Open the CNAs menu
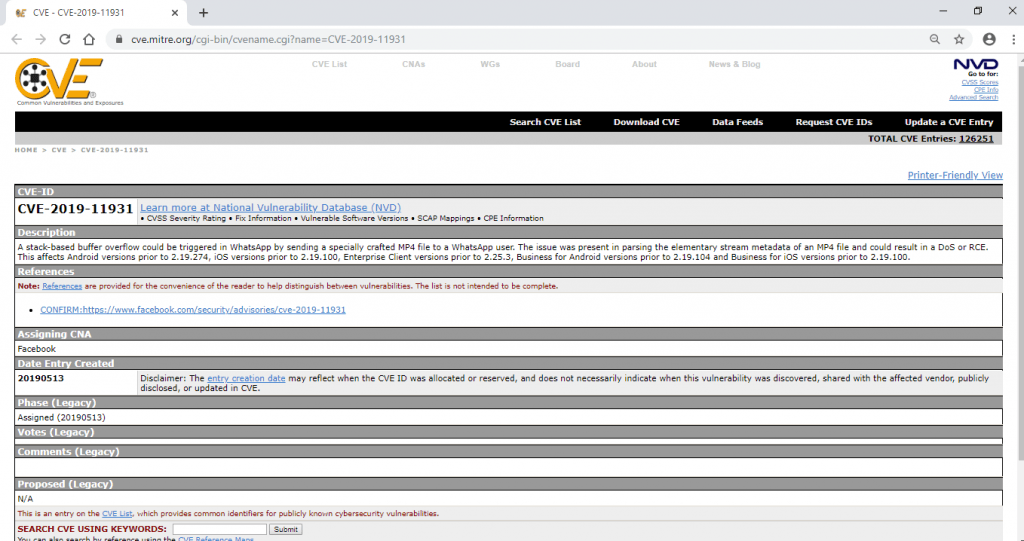The width and height of the screenshot is (1024, 541). pyautogui.click(x=413, y=64)
